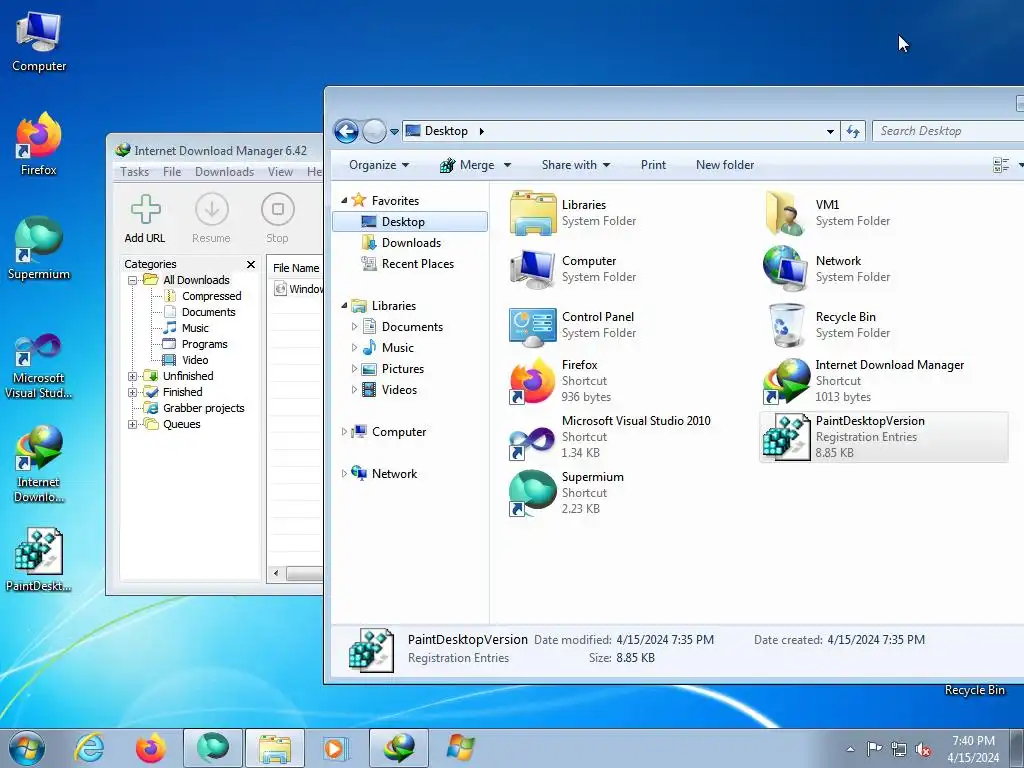
Task: Select Network in the navigation pane
Action: 394,474
